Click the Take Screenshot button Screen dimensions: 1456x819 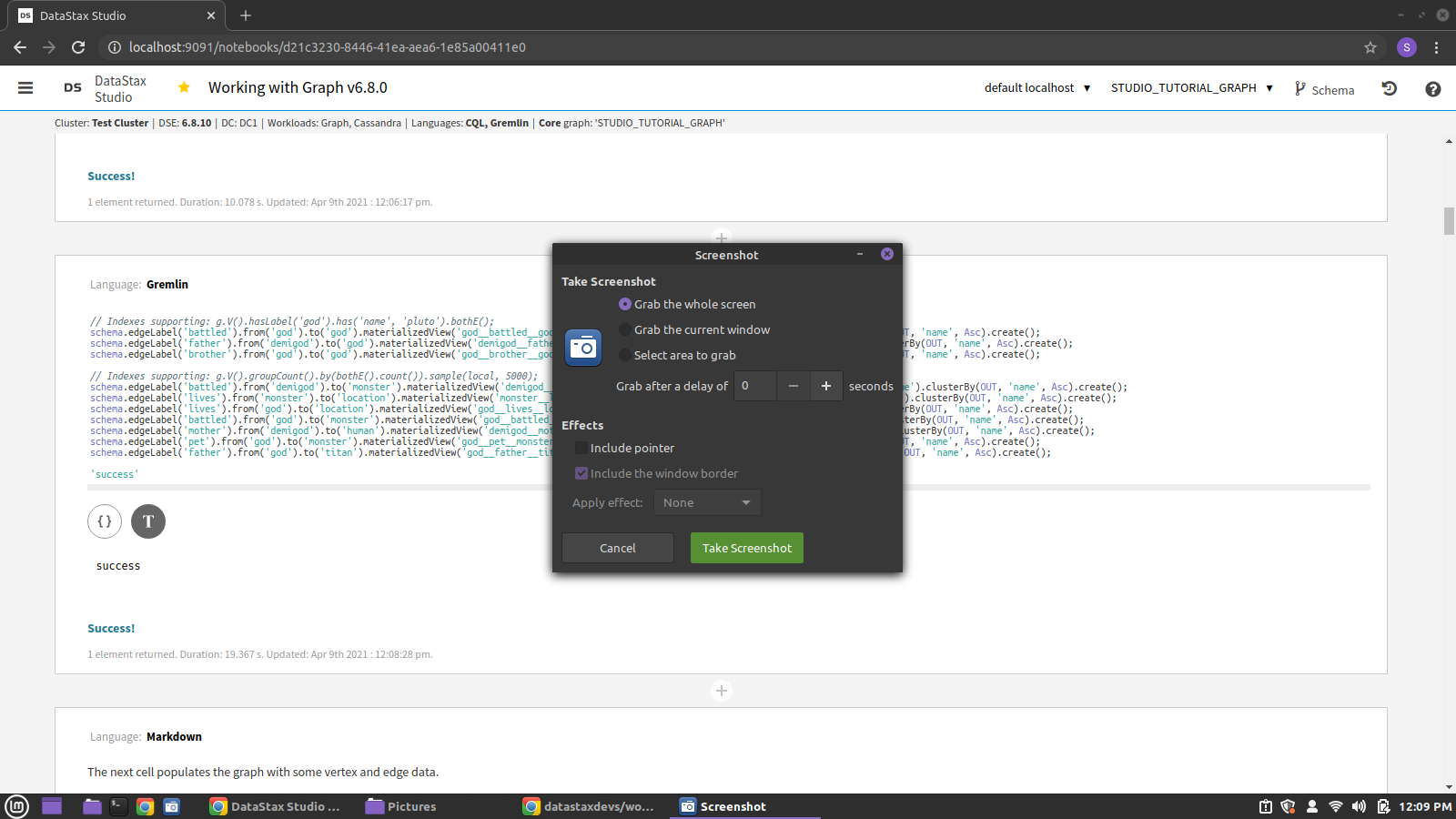tap(746, 548)
